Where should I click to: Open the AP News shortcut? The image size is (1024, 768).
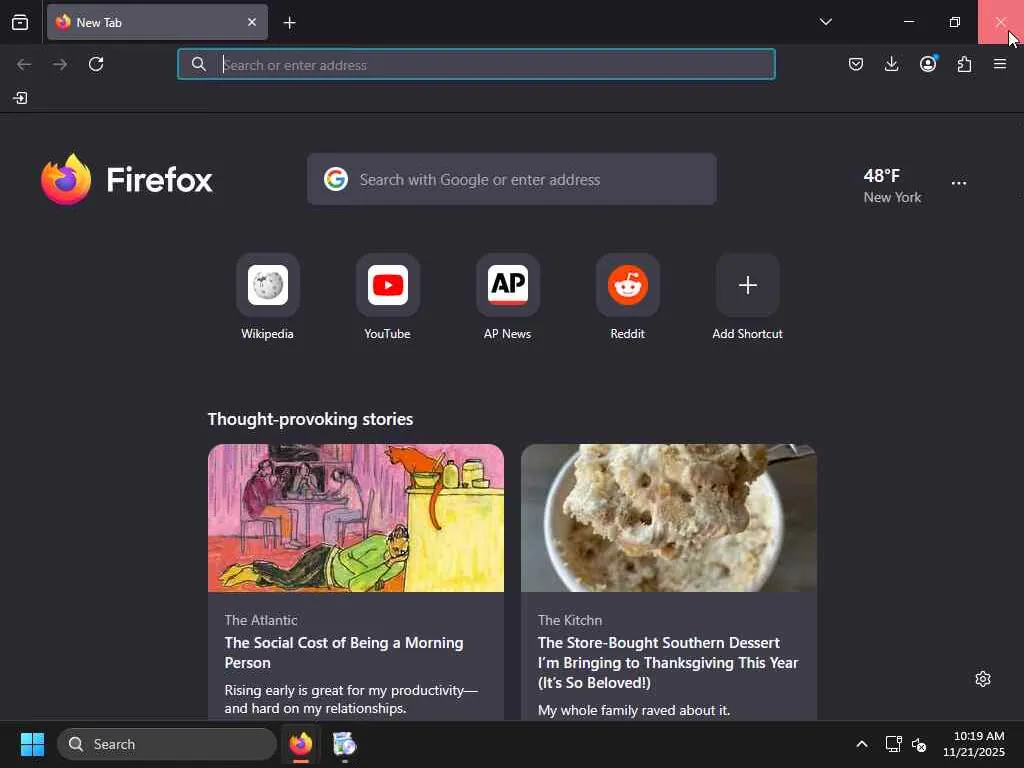tap(507, 298)
